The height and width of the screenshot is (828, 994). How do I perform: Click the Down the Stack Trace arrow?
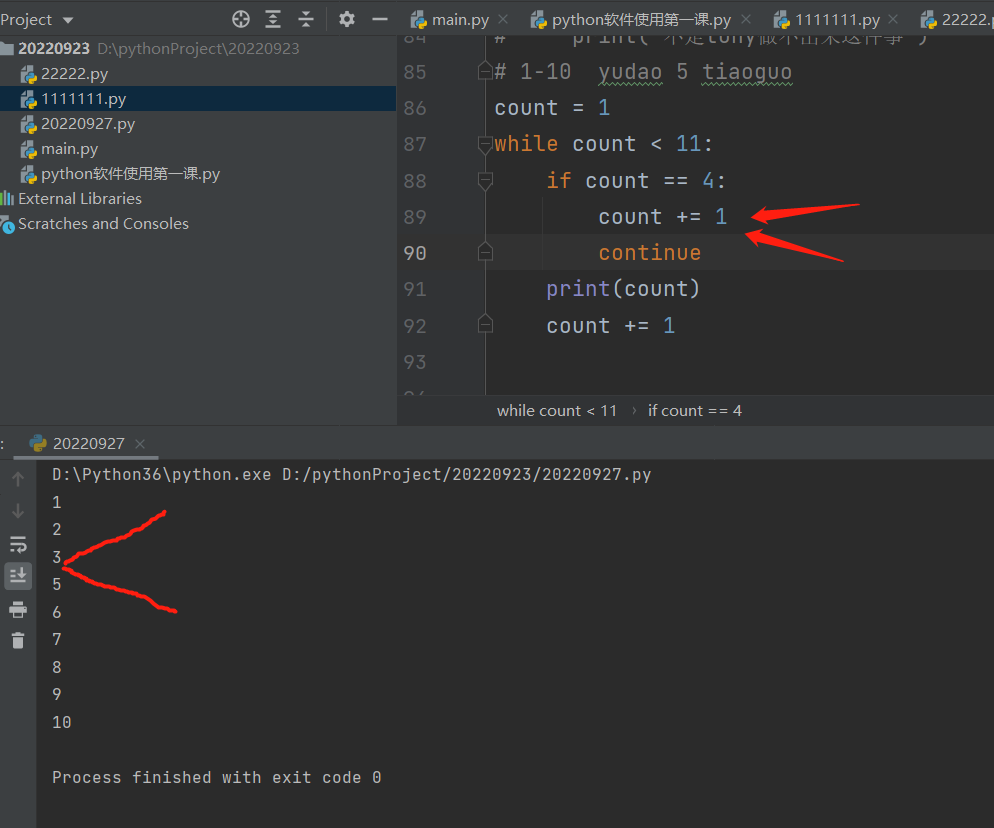click(x=18, y=511)
